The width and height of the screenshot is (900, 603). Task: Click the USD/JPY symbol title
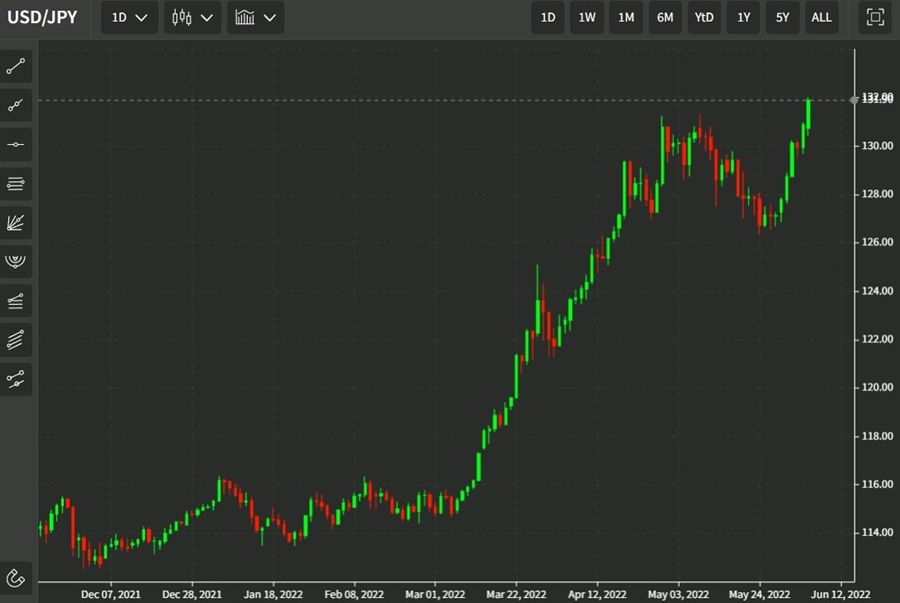[42, 17]
